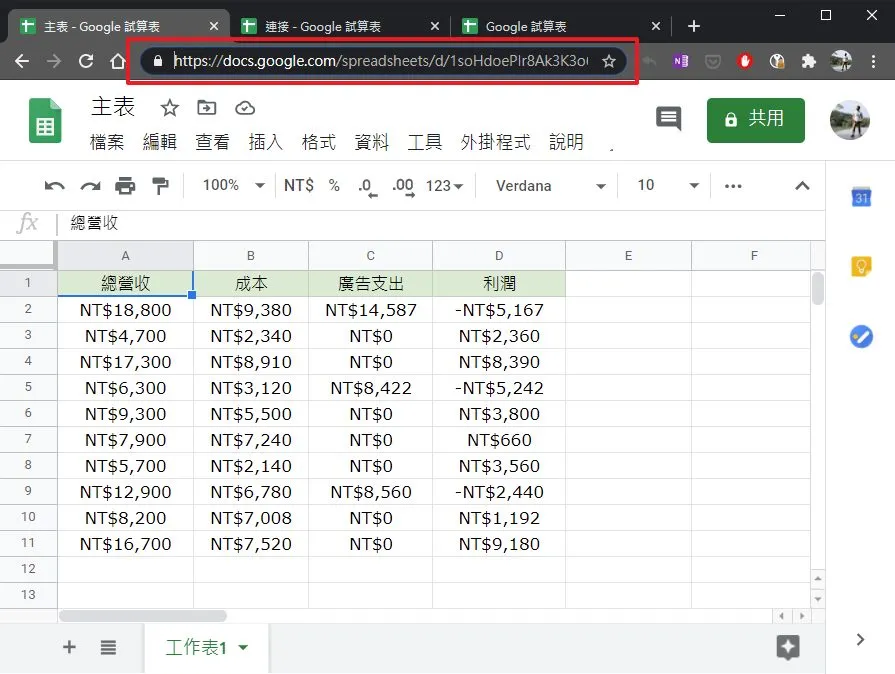Close the 主表 browser tab
Screen dimensions: 895x674
(213, 26)
